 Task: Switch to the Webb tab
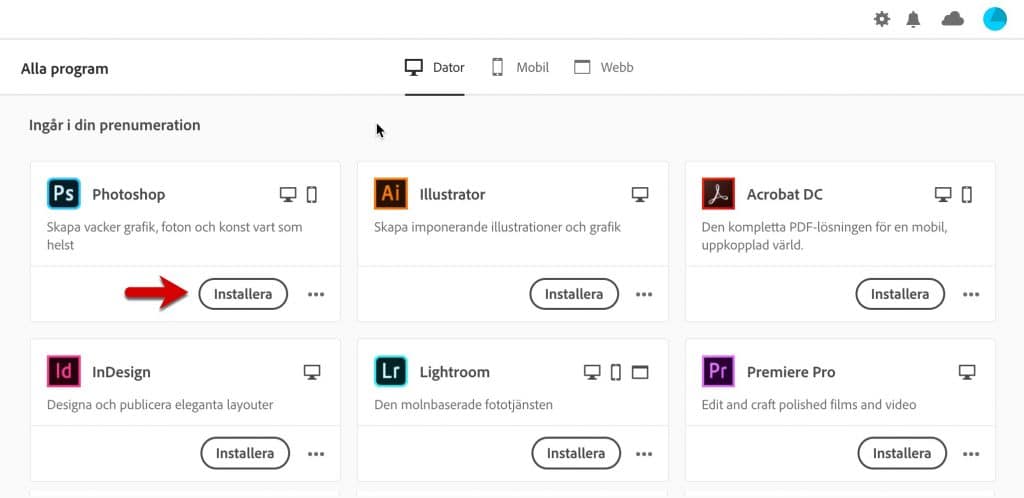pos(603,68)
